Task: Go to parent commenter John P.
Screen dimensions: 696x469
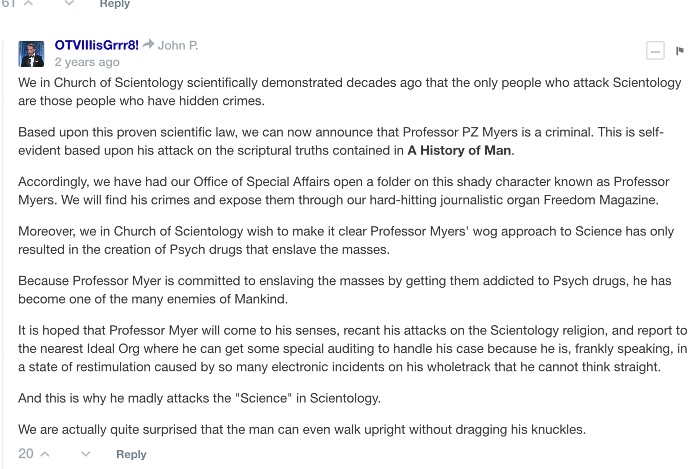Action: (178, 45)
